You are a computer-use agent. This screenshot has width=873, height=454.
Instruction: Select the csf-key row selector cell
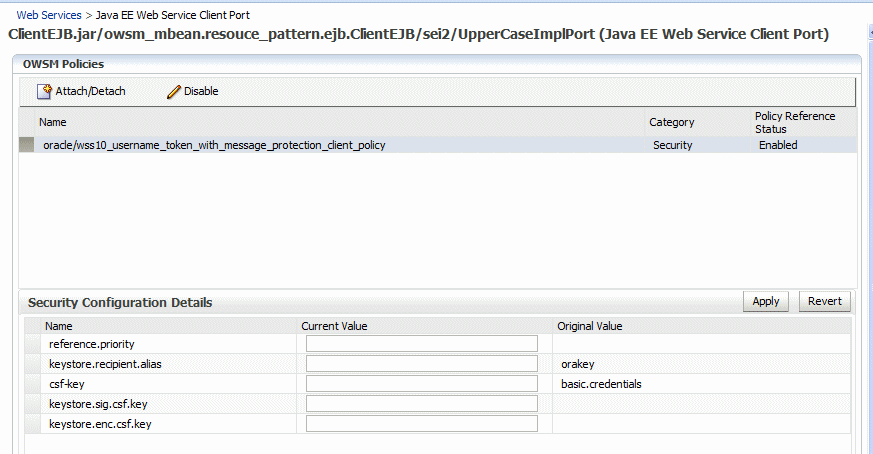[x=33, y=384]
